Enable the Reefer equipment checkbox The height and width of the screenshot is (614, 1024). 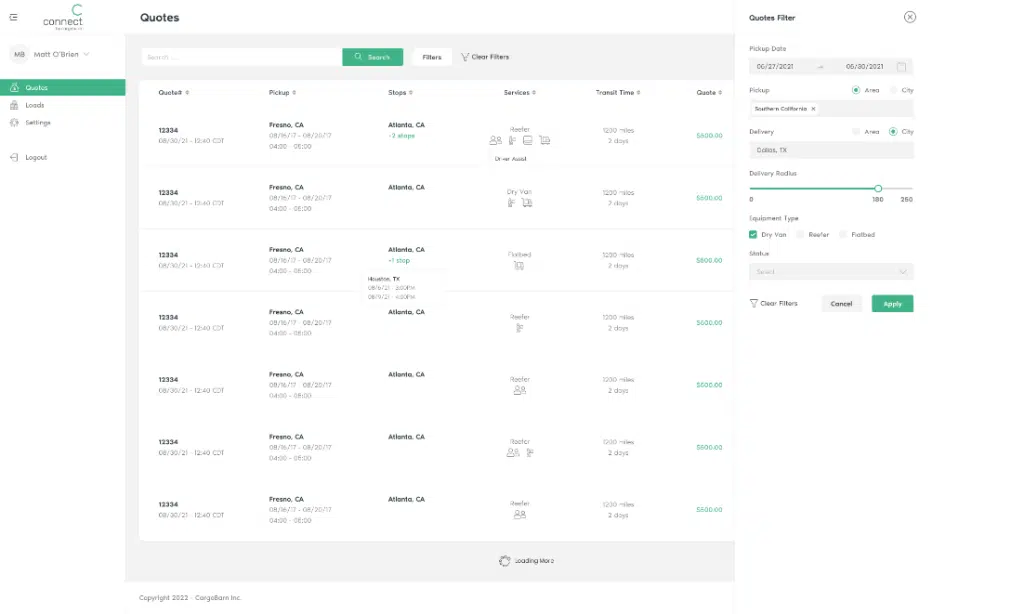tap(801, 235)
